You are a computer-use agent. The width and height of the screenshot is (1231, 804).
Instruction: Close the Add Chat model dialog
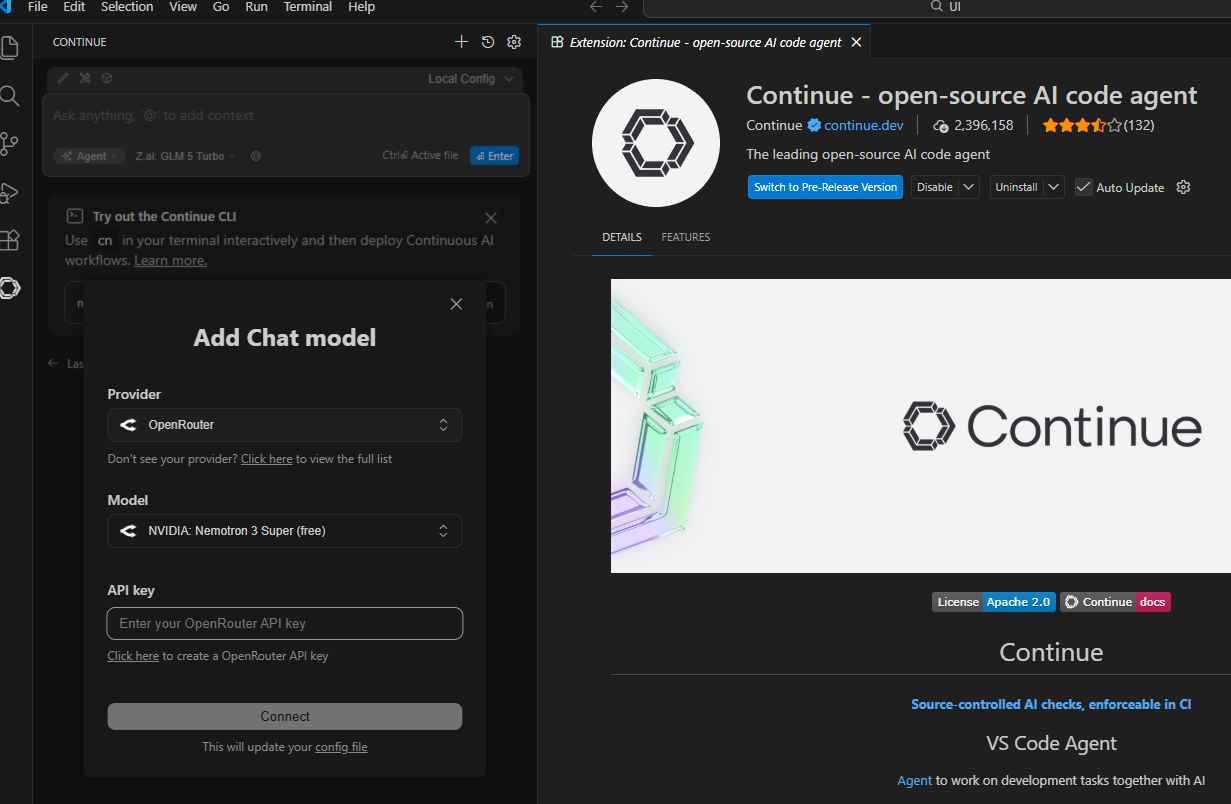click(x=456, y=304)
